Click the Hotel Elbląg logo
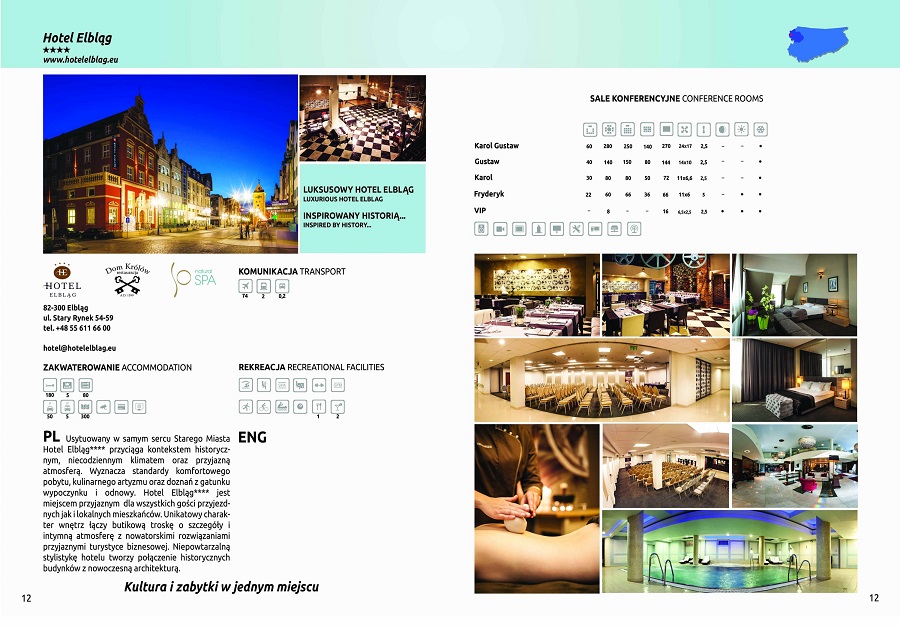Image resolution: width=900 pixels, height=626 pixels. [62, 280]
